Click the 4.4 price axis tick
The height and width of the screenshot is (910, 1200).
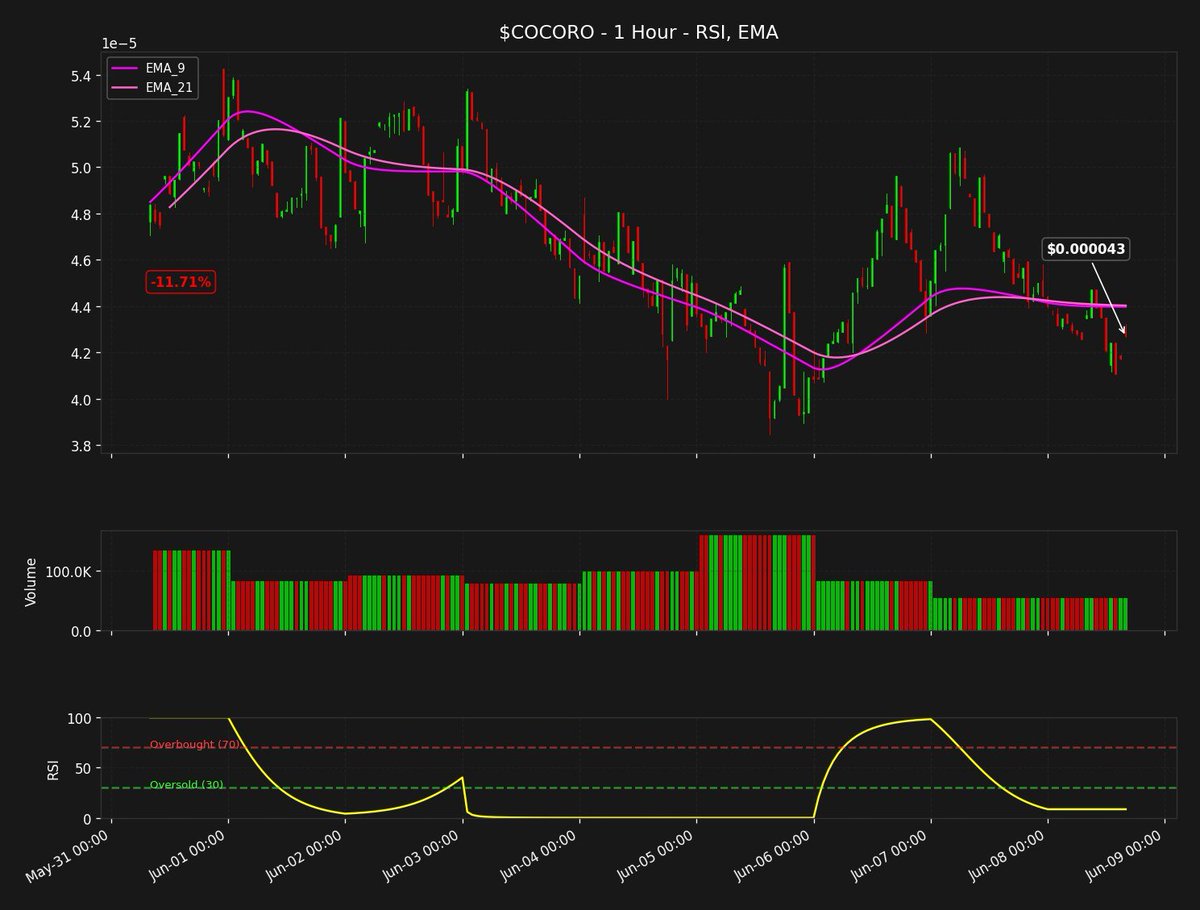coord(81,307)
